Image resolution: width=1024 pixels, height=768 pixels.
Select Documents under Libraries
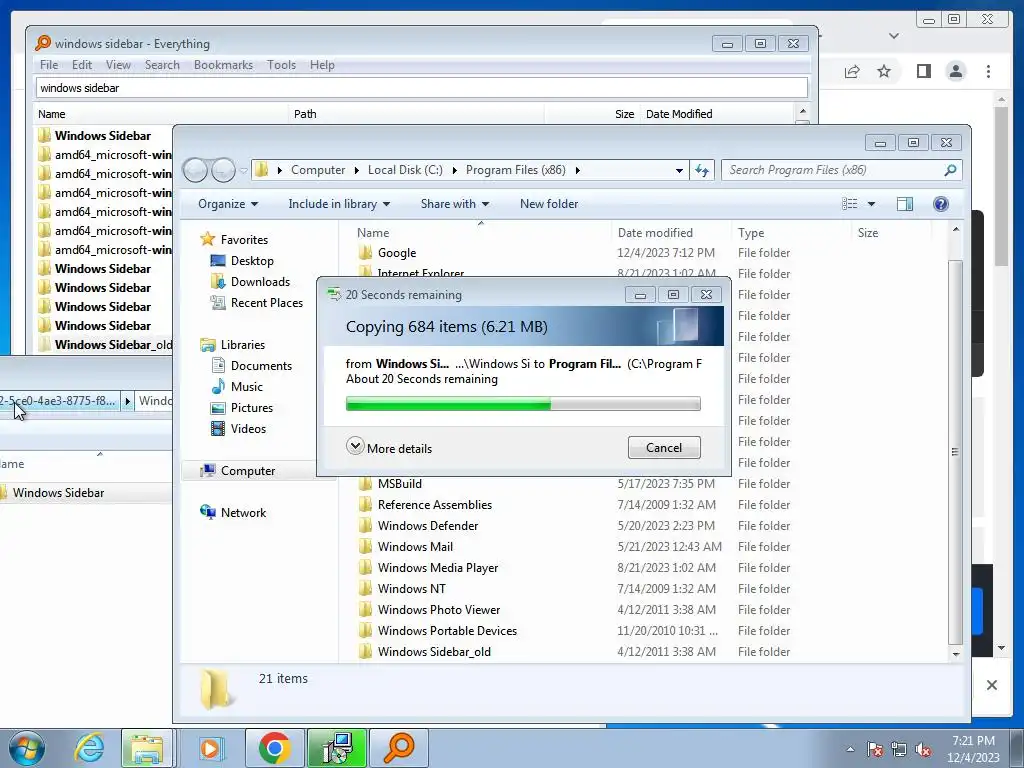[x=261, y=366]
